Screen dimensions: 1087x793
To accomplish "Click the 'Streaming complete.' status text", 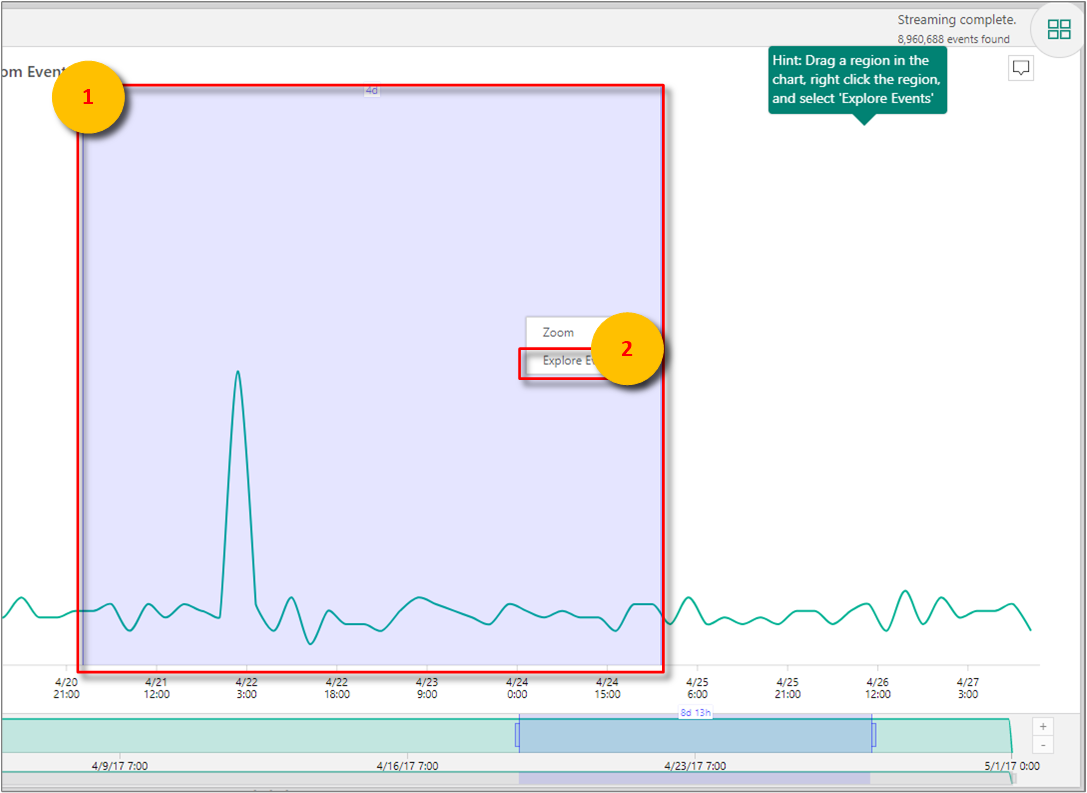I will click(x=956, y=20).
